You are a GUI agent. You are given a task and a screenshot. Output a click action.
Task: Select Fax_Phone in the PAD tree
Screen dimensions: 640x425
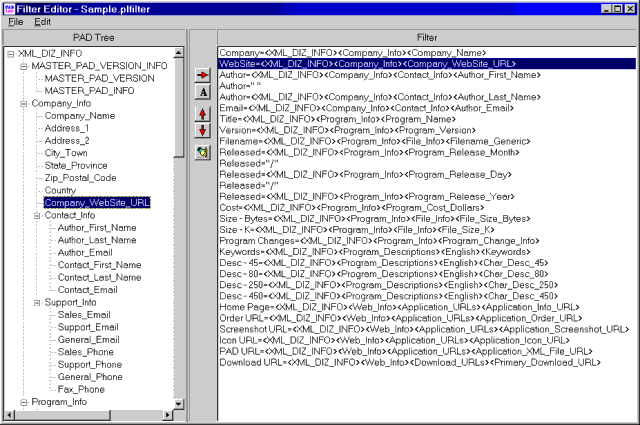(x=82, y=389)
